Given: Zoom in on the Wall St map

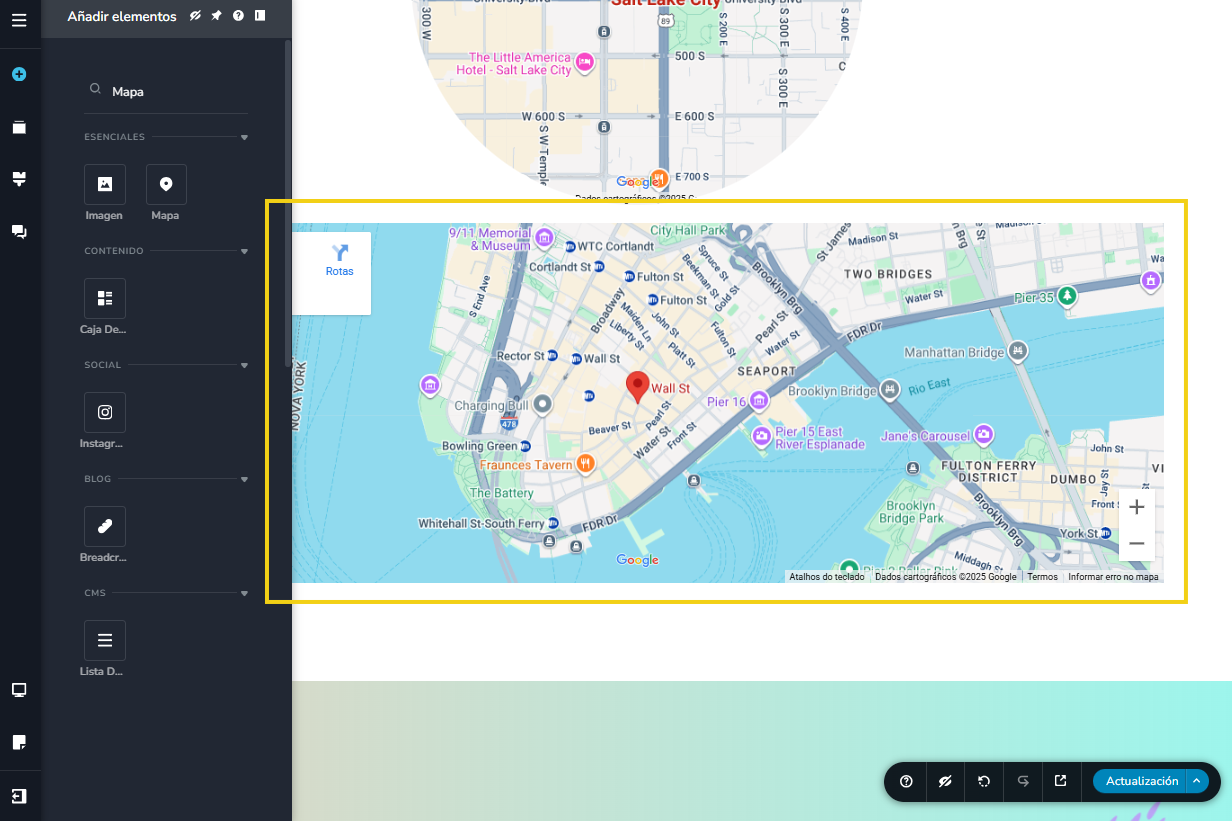Looking at the screenshot, I should coord(1136,507).
